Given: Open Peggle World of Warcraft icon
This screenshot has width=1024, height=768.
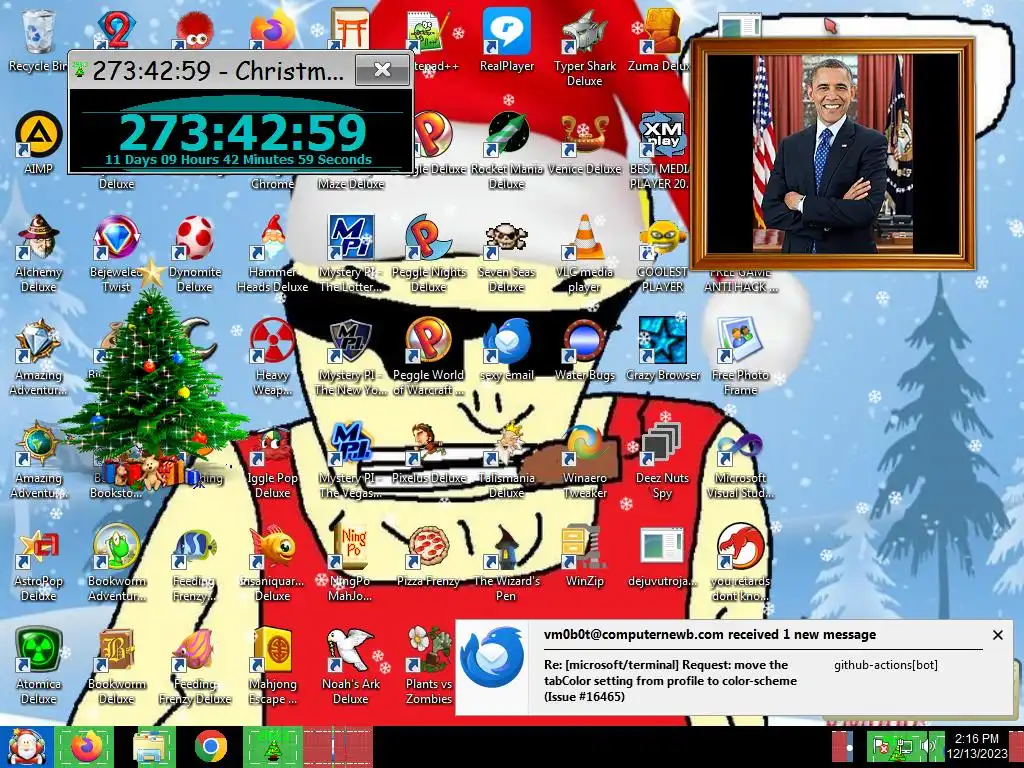Looking at the screenshot, I should [x=428, y=357].
